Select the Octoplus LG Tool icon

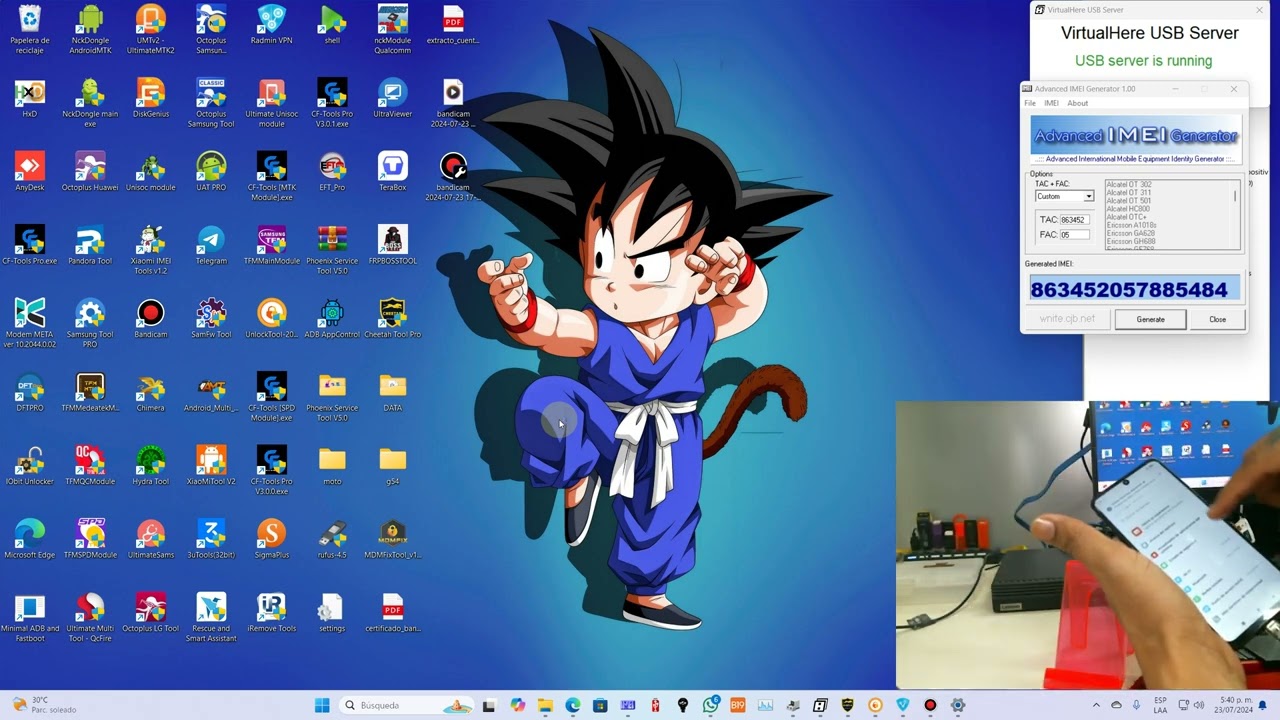click(x=150, y=613)
